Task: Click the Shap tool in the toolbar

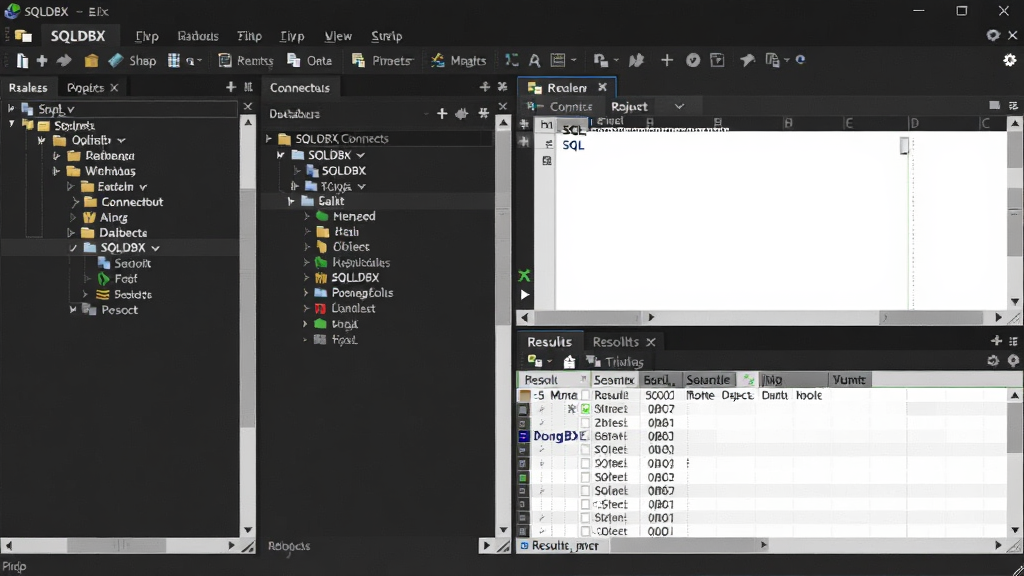Action: point(133,61)
